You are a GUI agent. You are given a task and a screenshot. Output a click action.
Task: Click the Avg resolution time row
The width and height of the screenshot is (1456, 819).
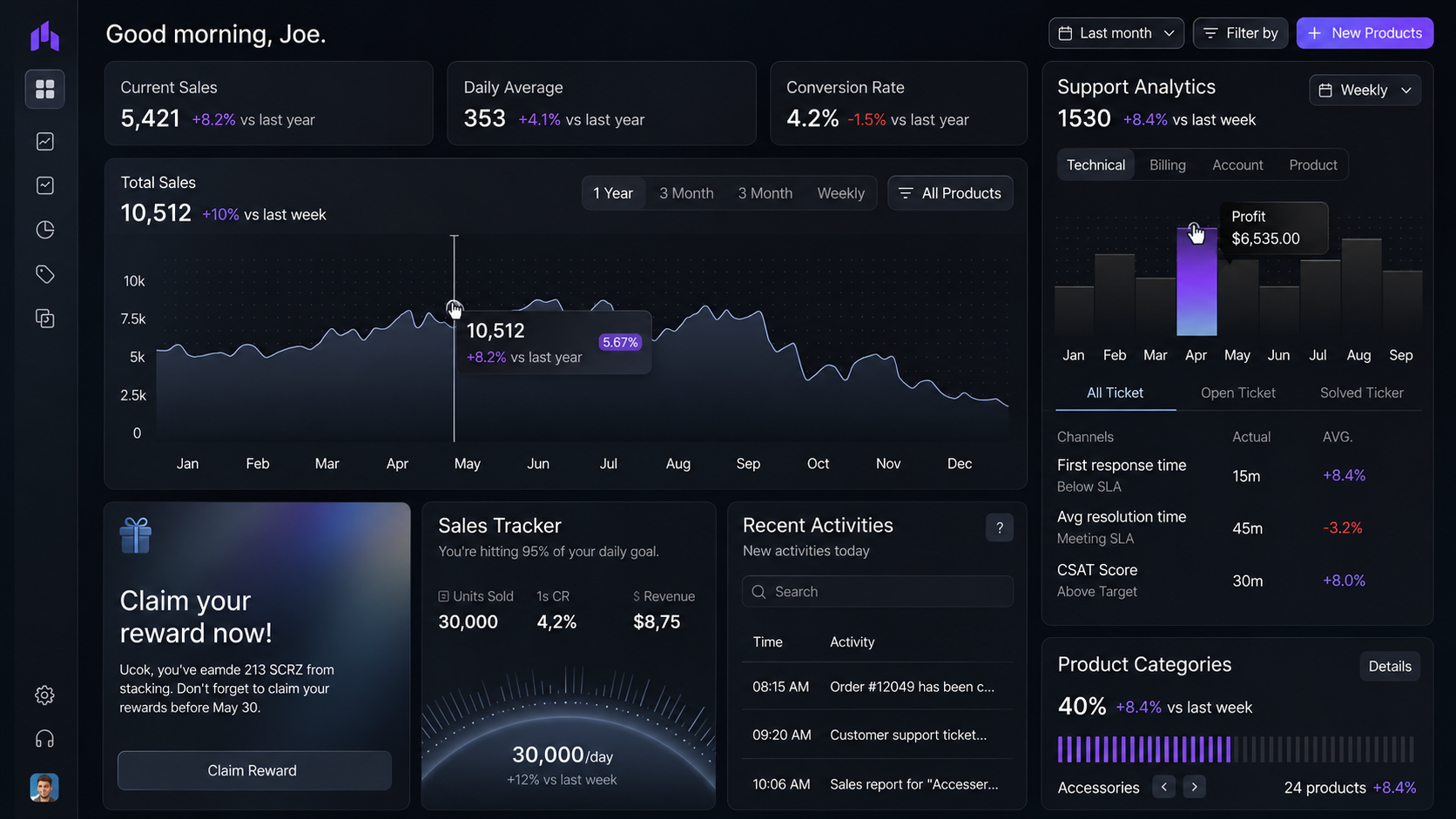click(x=1237, y=527)
